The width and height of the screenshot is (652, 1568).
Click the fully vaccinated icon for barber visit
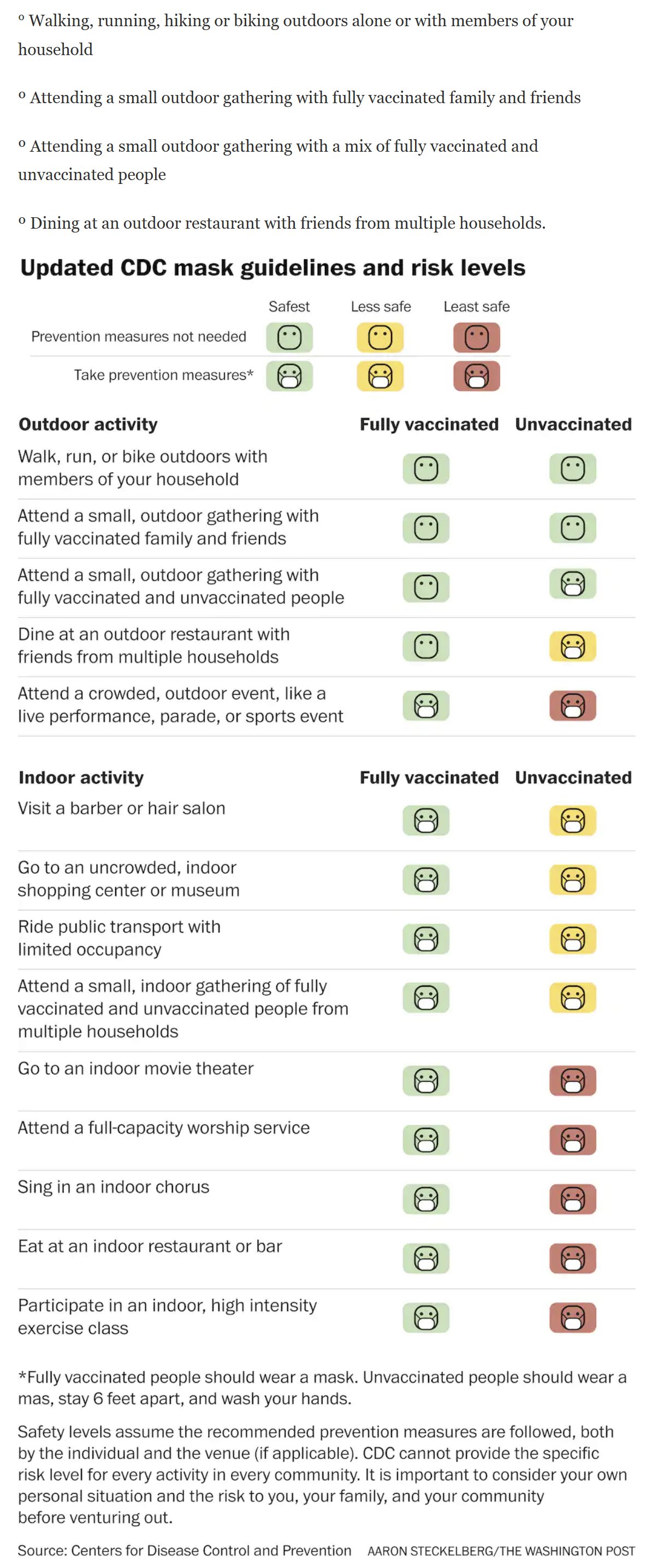[425, 820]
